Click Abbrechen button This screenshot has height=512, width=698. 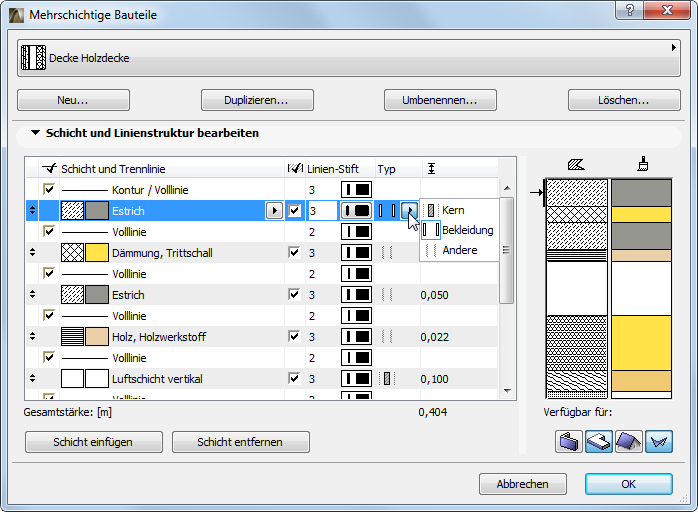[523, 484]
